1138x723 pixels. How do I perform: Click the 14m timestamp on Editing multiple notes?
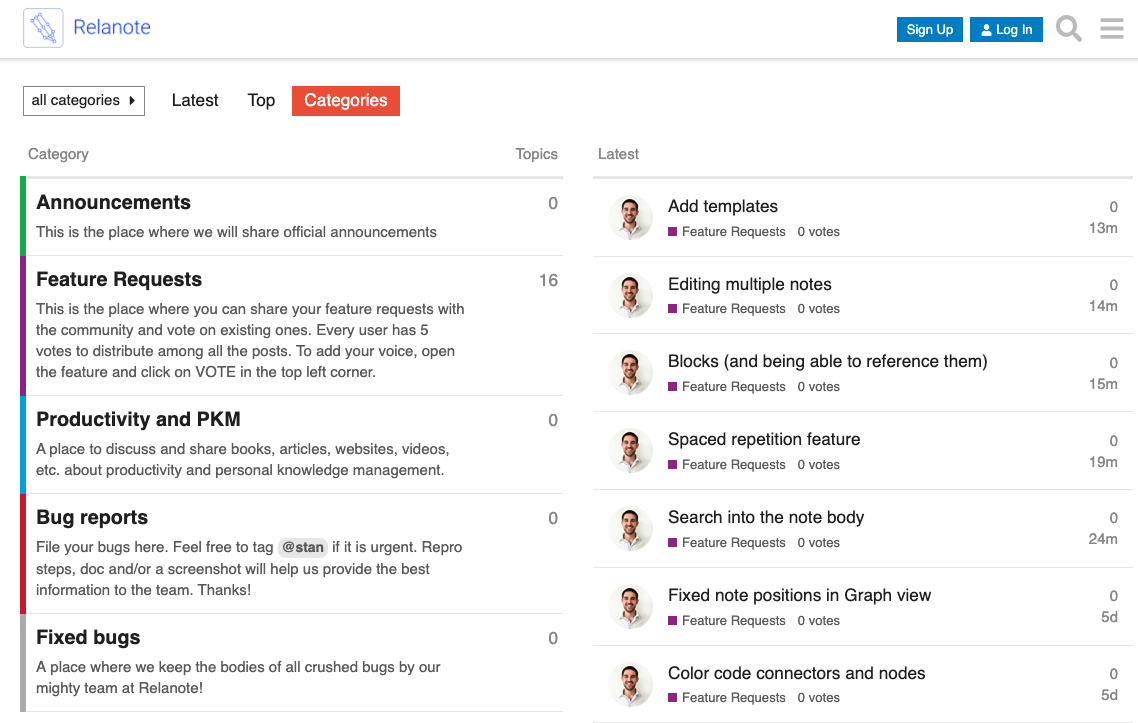point(1102,306)
